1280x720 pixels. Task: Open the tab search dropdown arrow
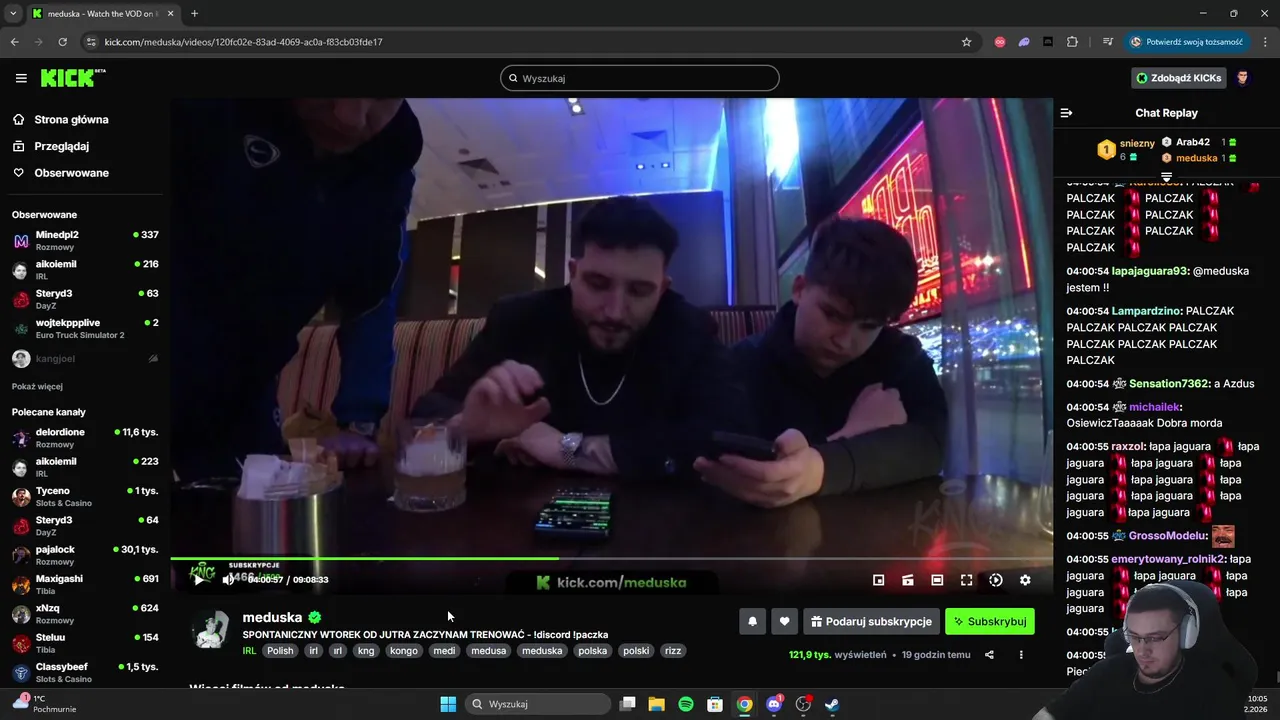click(x=13, y=13)
